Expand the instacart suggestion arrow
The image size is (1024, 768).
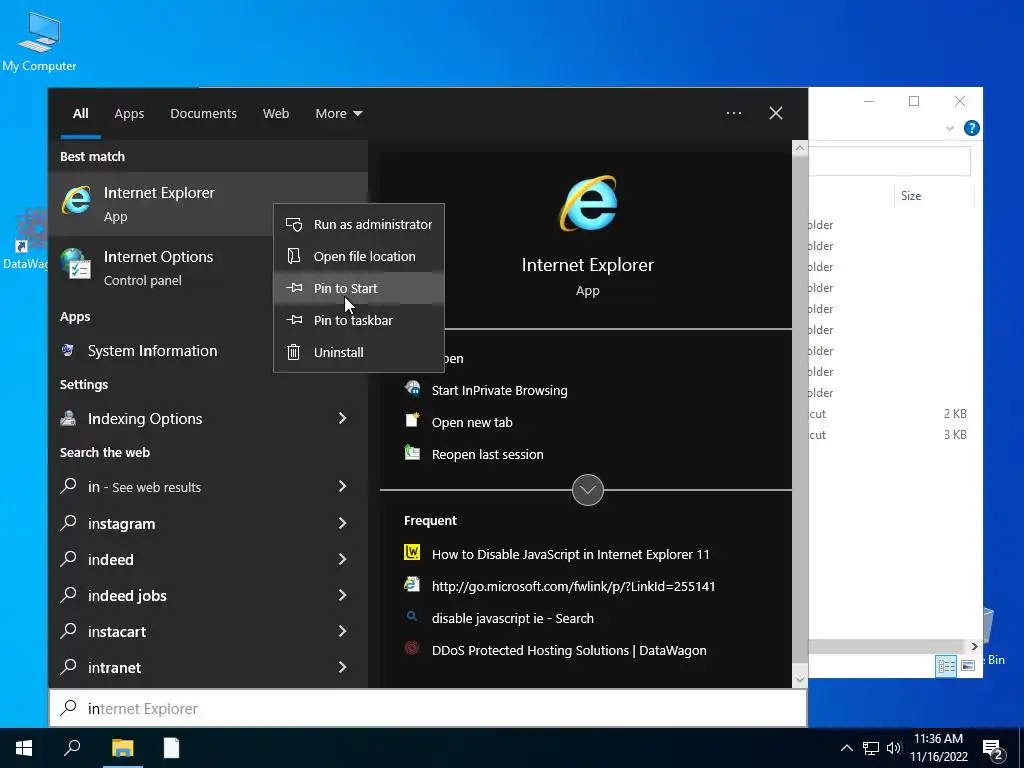pyautogui.click(x=342, y=631)
